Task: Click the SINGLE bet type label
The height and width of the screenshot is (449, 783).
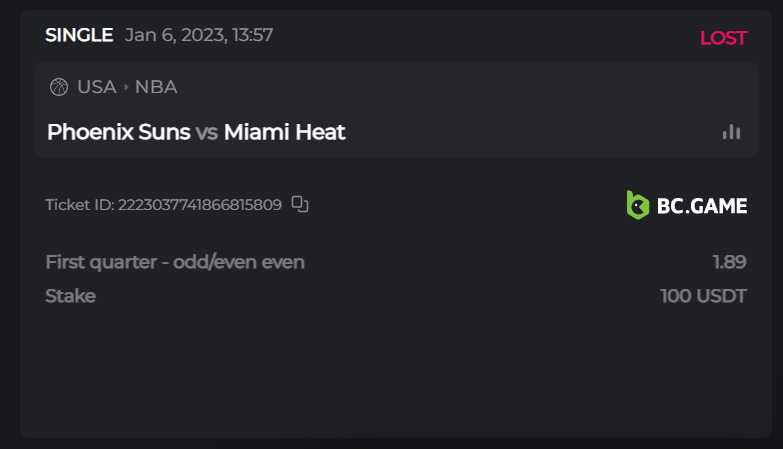Action: pyautogui.click(x=79, y=35)
